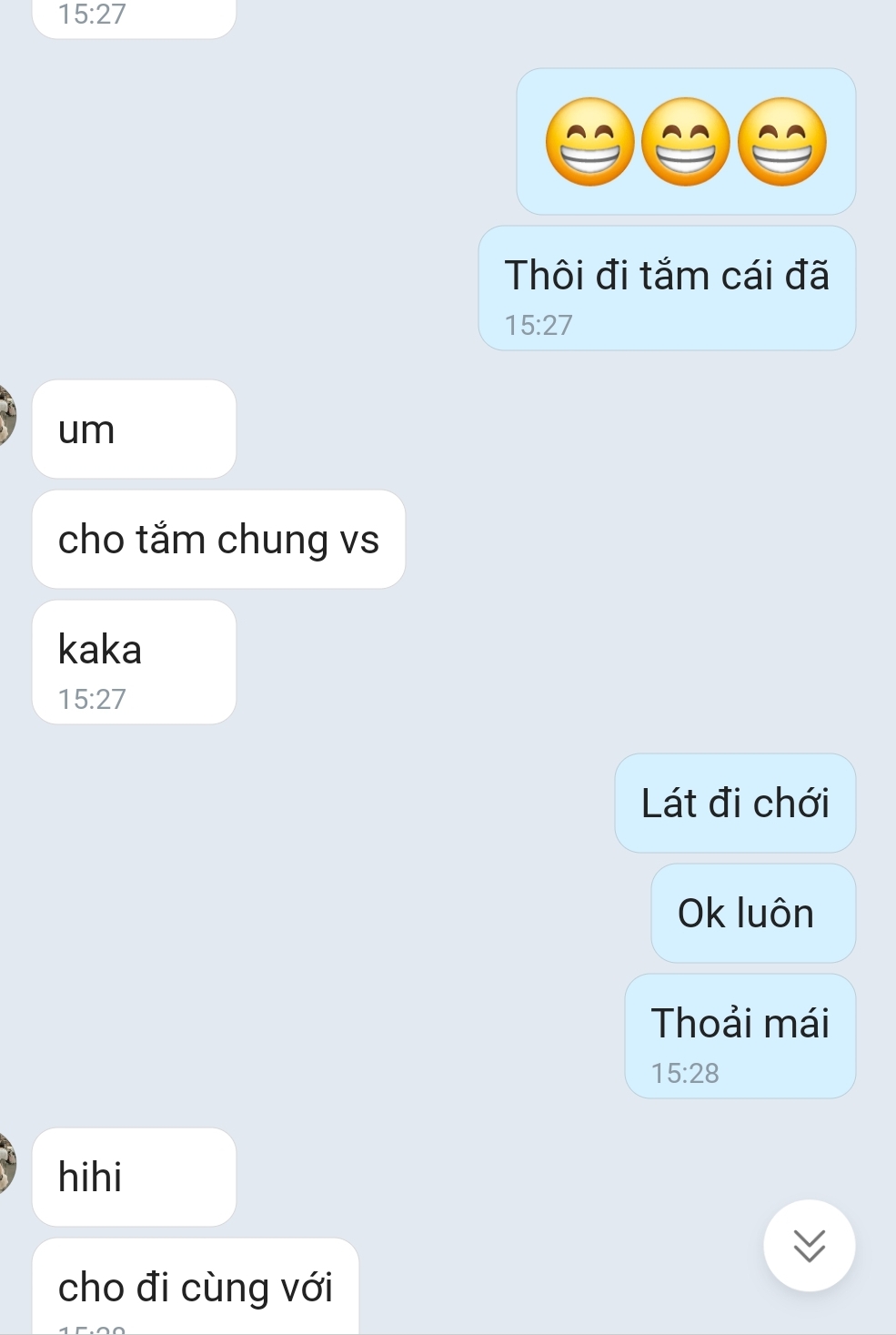896x1335 pixels.
Task: Tap the "hihi" message bubble
Action: [x=134, y=1177]
